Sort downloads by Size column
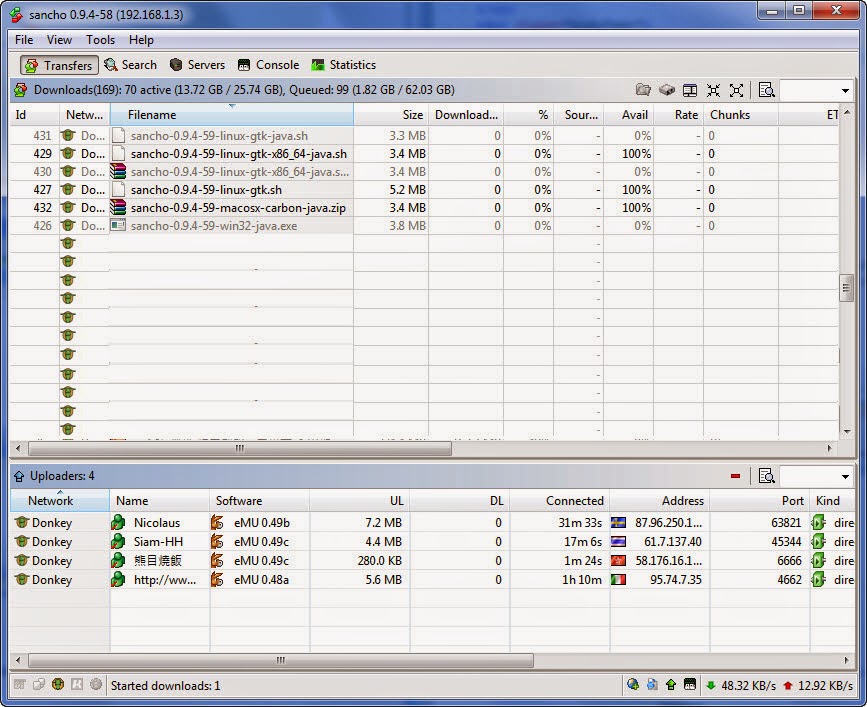The width and height of the screenshot is (867, 707). (x=391, y=114)
